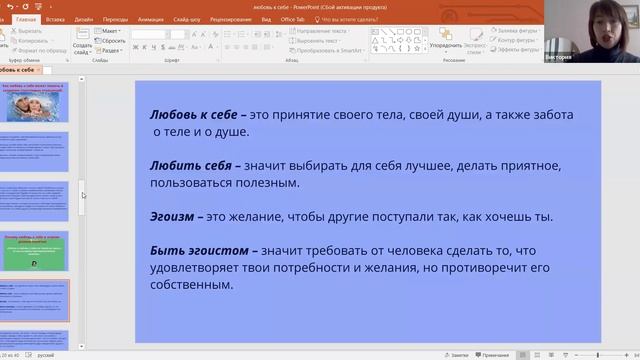Screen dimensions: 640x360
Task: Start Slide Show from status bar icon
Action: tap(565, 355)
